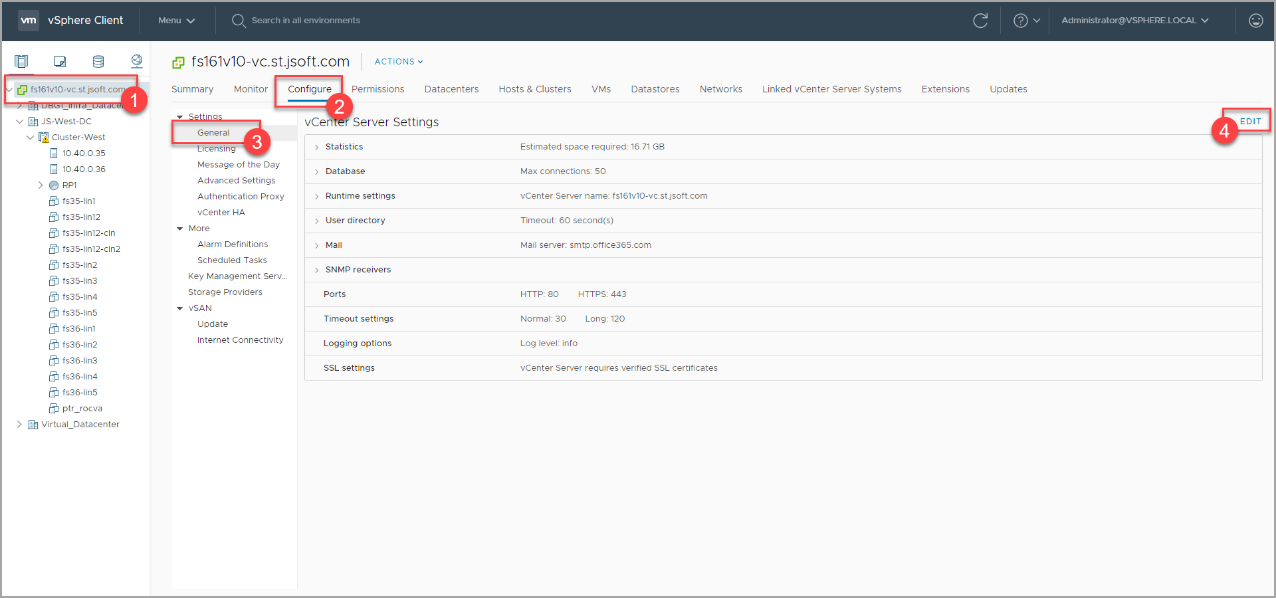Screen dimensions: 1276x598
Task: Open the Linked vCenter Server Systems tab
Action: (831, 89)
